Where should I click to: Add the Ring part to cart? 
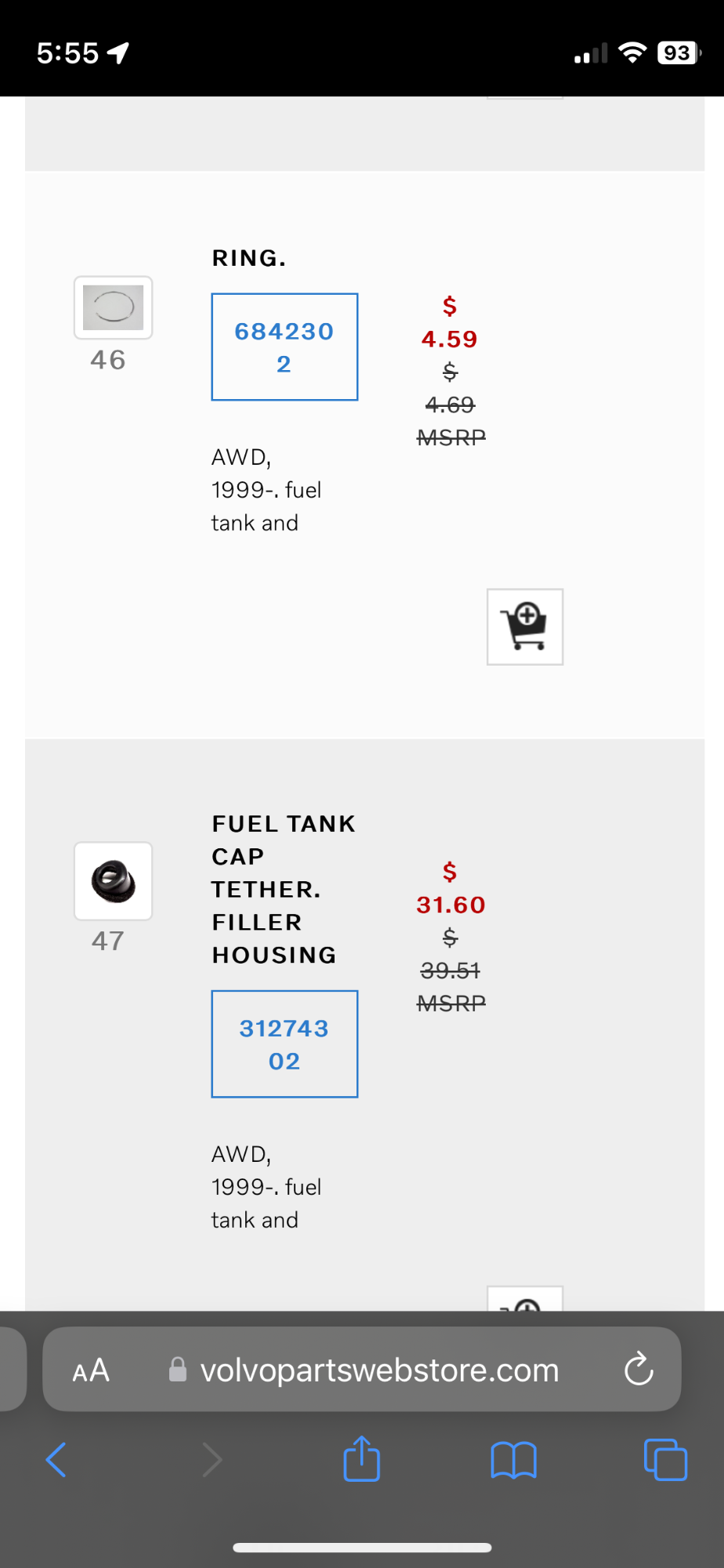525,626
